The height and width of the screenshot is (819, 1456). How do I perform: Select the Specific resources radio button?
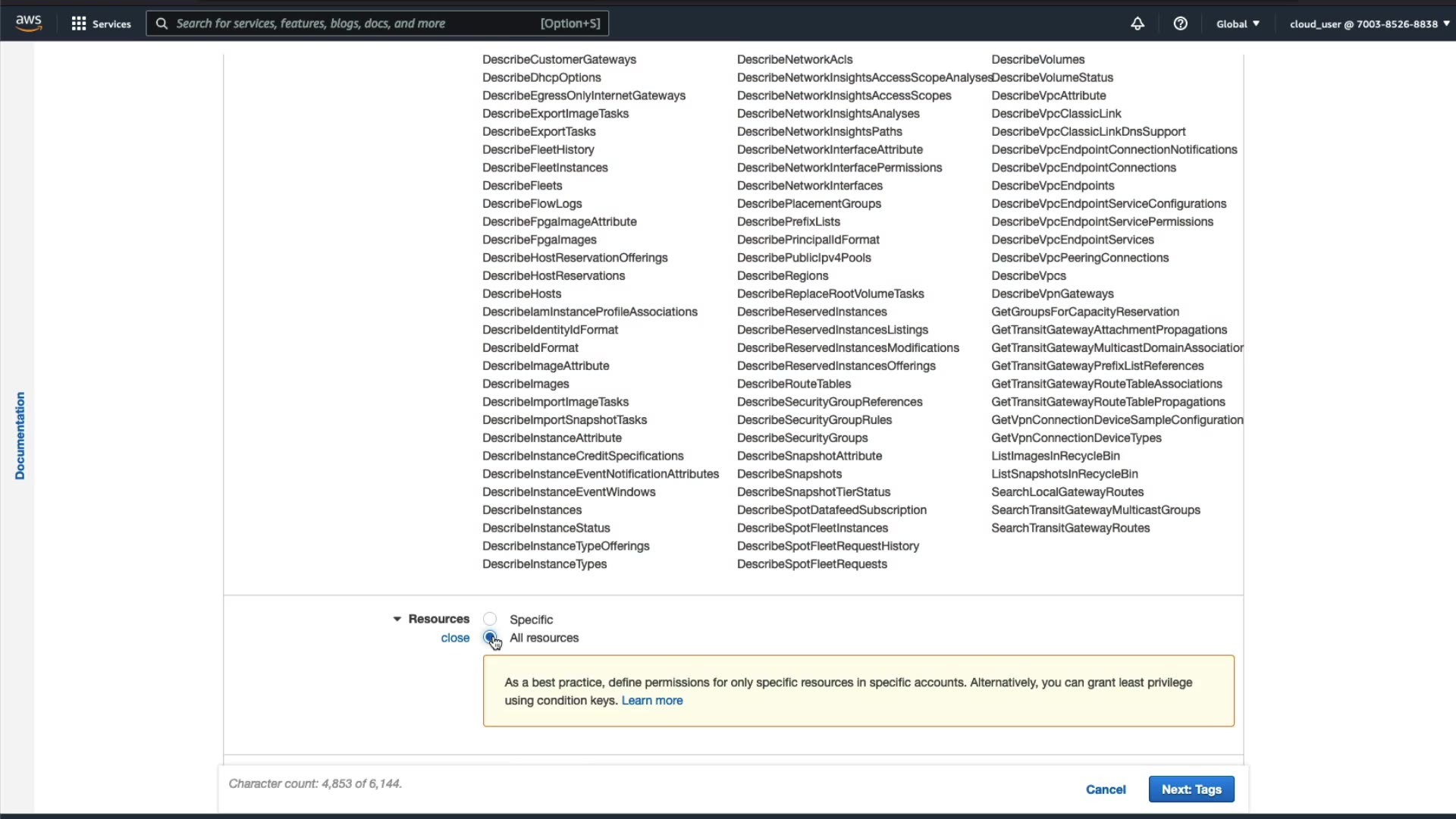490,620
